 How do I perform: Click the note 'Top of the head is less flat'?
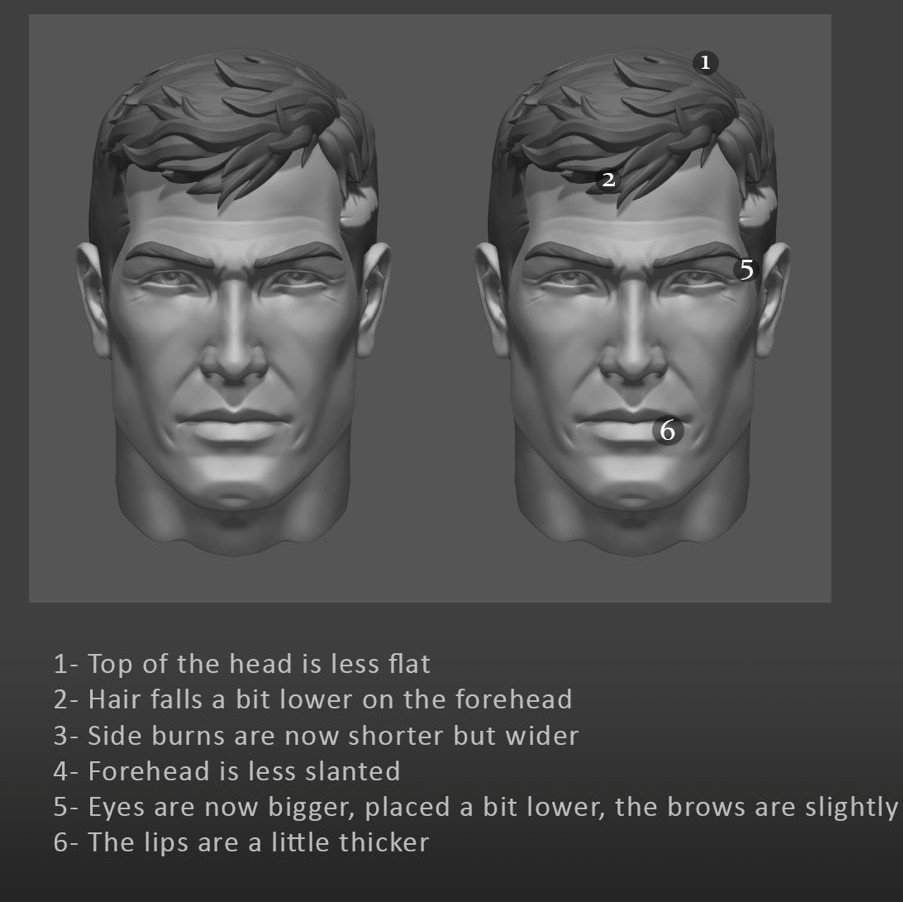pos(241,664)
